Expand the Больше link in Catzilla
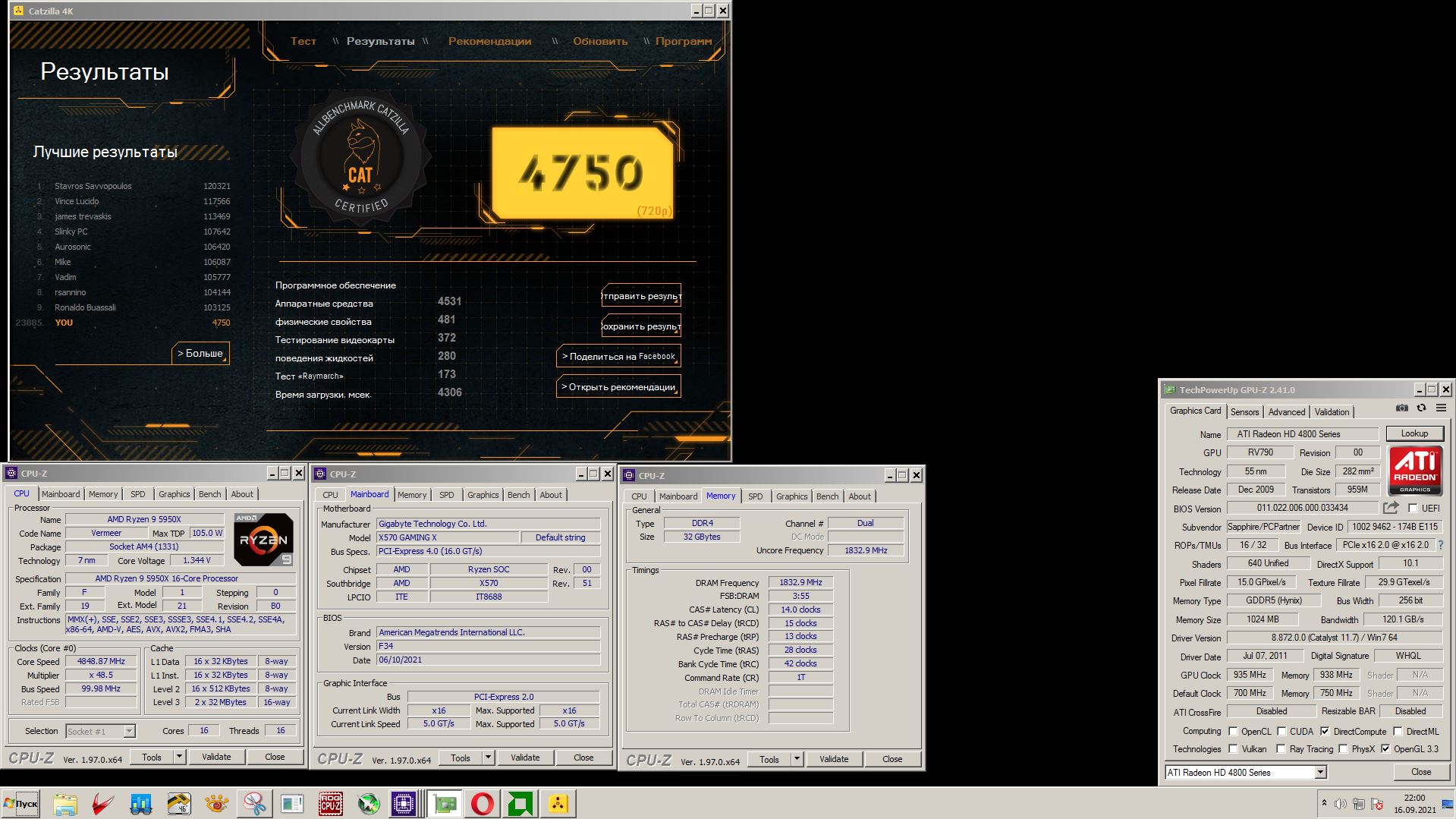The height and width of the screenshot is (819, 1456). pos(200,353)
